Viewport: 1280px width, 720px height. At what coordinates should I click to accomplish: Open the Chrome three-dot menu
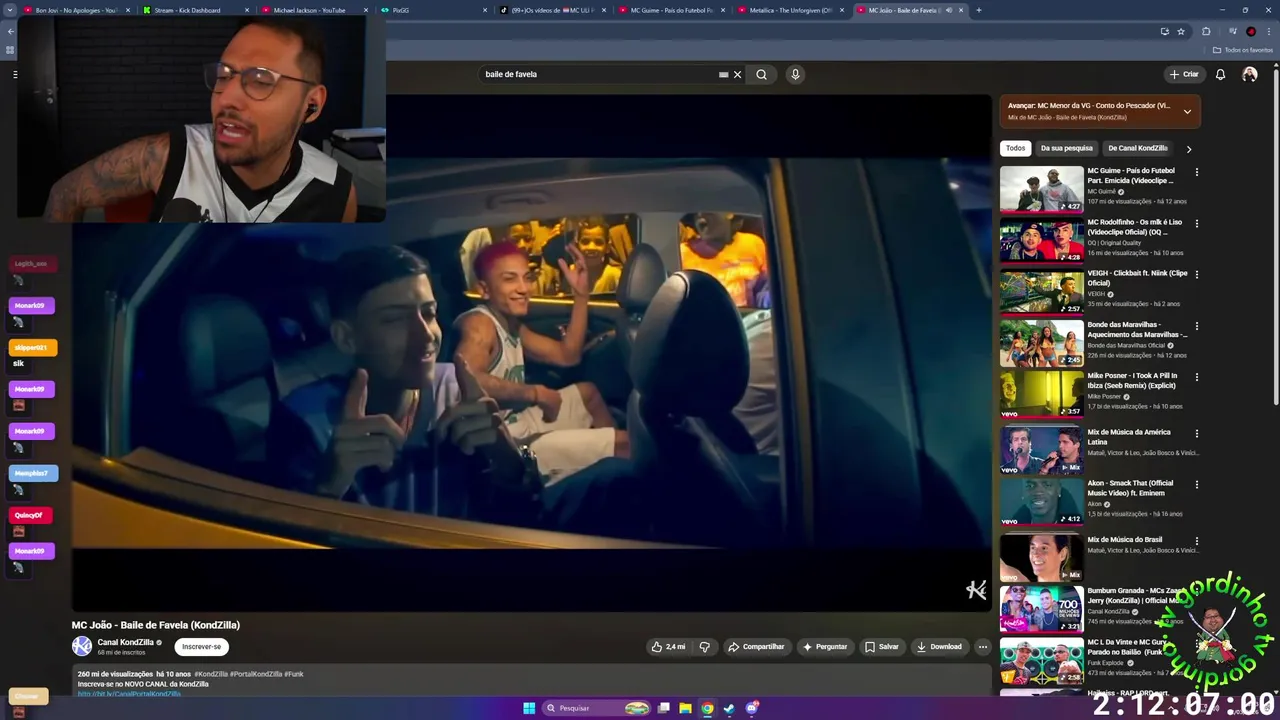pyautogui.click(x=1267, y=31)
